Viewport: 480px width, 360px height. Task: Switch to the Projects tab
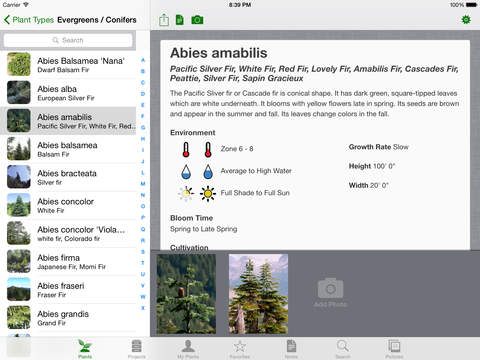click(x=137, y=349)
